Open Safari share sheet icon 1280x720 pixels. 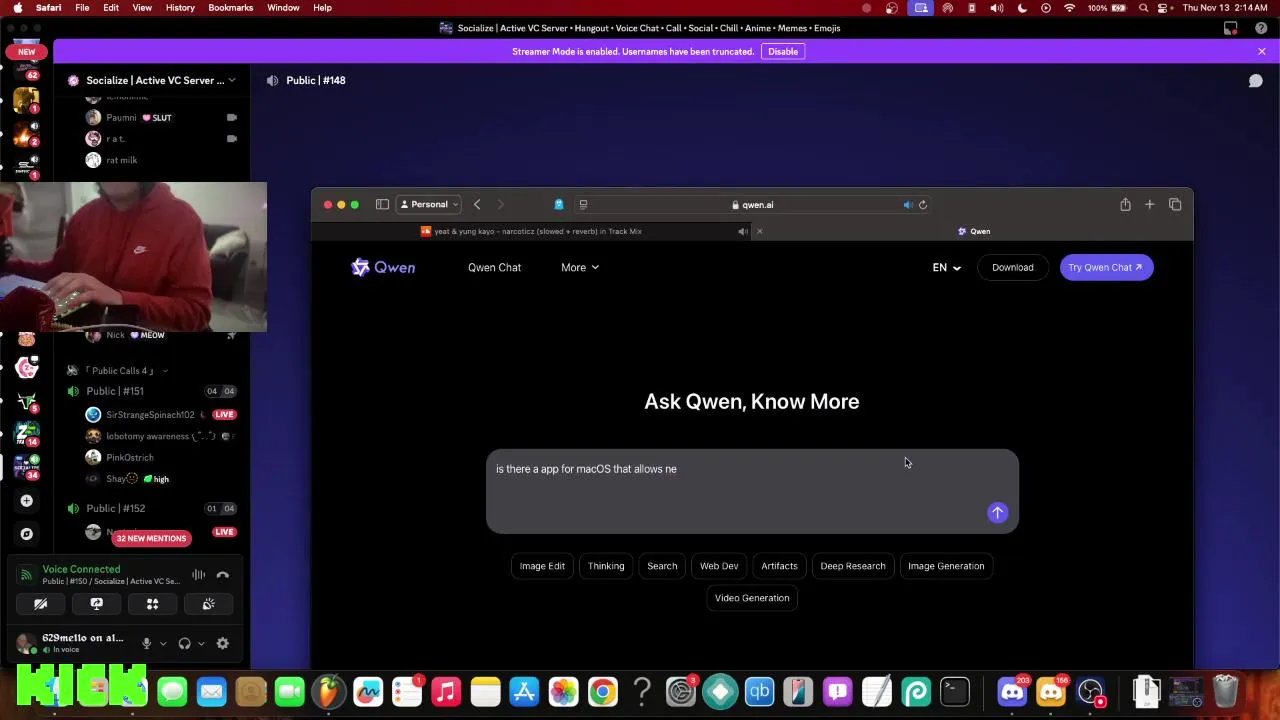coord(1125,204)
